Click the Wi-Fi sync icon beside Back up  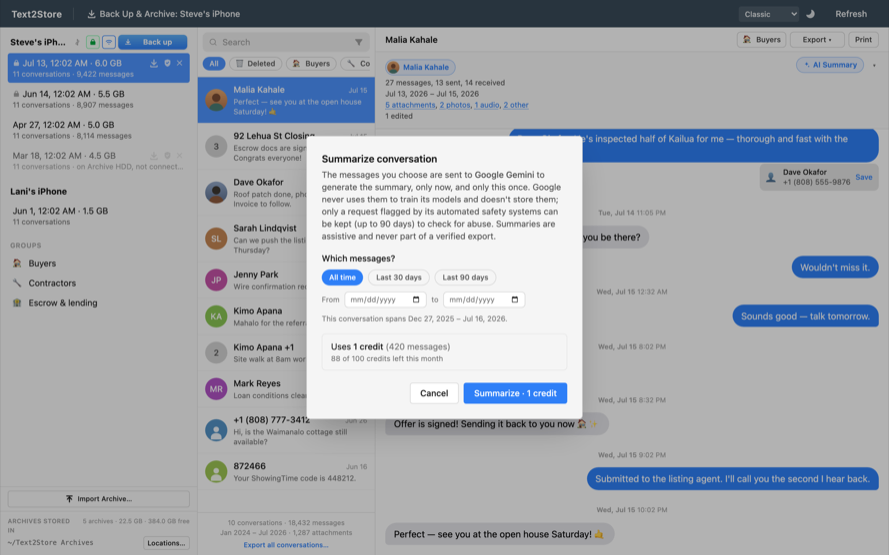pos(109,42)
